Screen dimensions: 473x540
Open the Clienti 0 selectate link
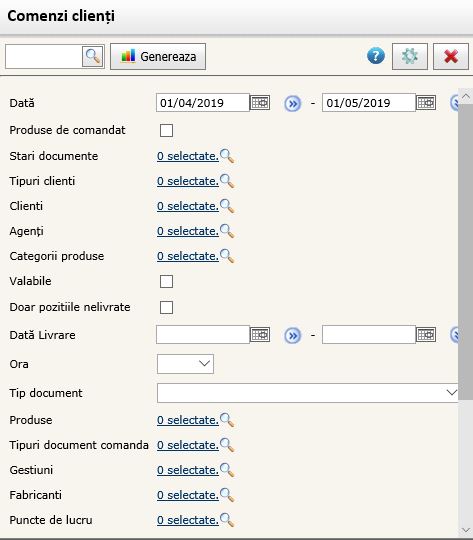coord(188,206)
